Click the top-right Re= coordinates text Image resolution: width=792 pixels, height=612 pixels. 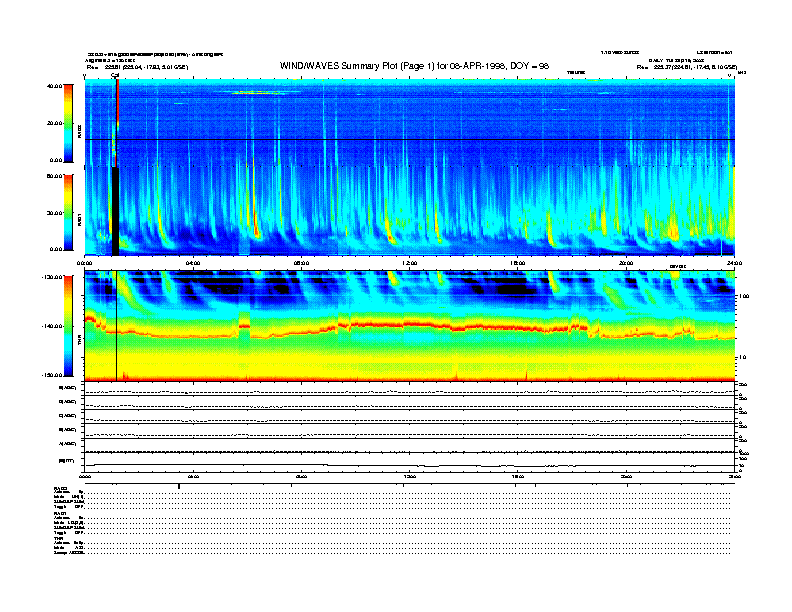point(687,67)
